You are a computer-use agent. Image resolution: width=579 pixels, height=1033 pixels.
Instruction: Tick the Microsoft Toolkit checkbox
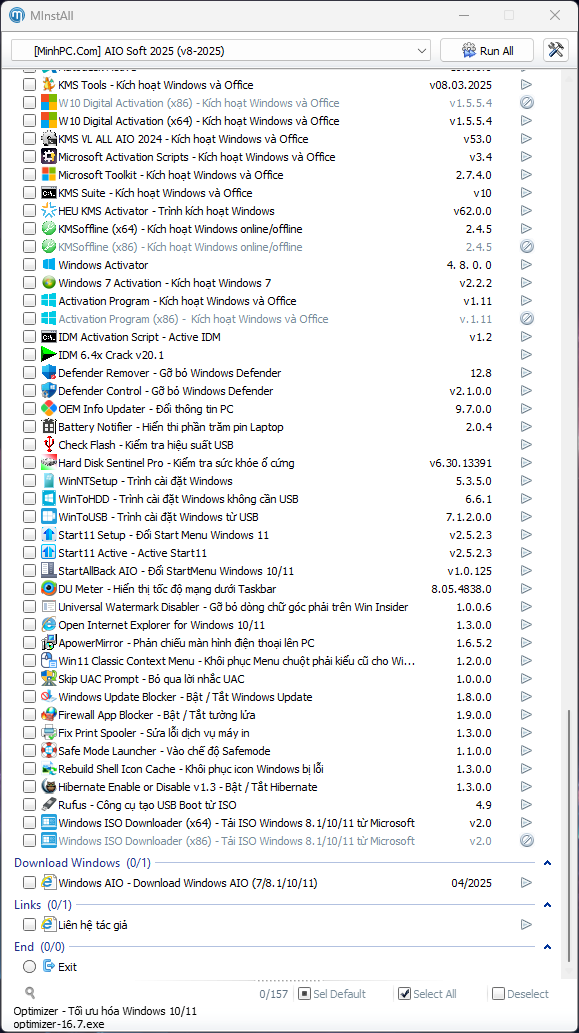pyautogui.click(x=30, y=175)
